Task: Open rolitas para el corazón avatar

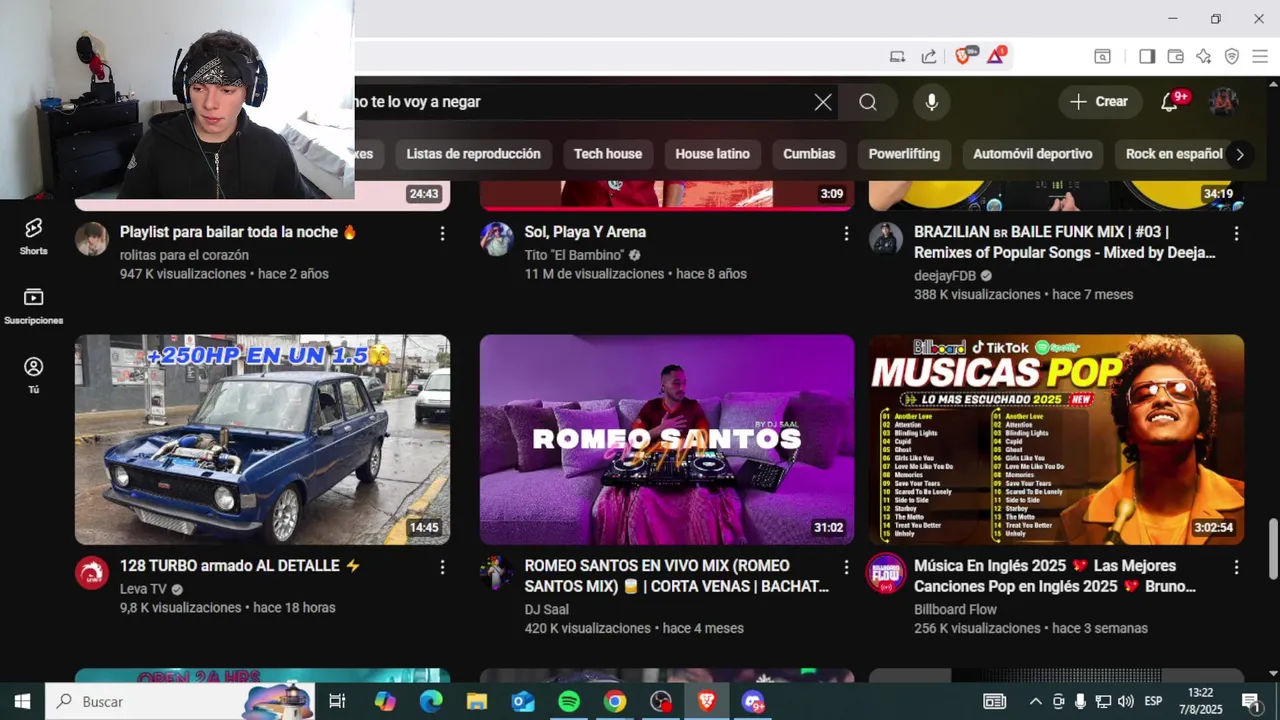Action: tap(92, 239)
